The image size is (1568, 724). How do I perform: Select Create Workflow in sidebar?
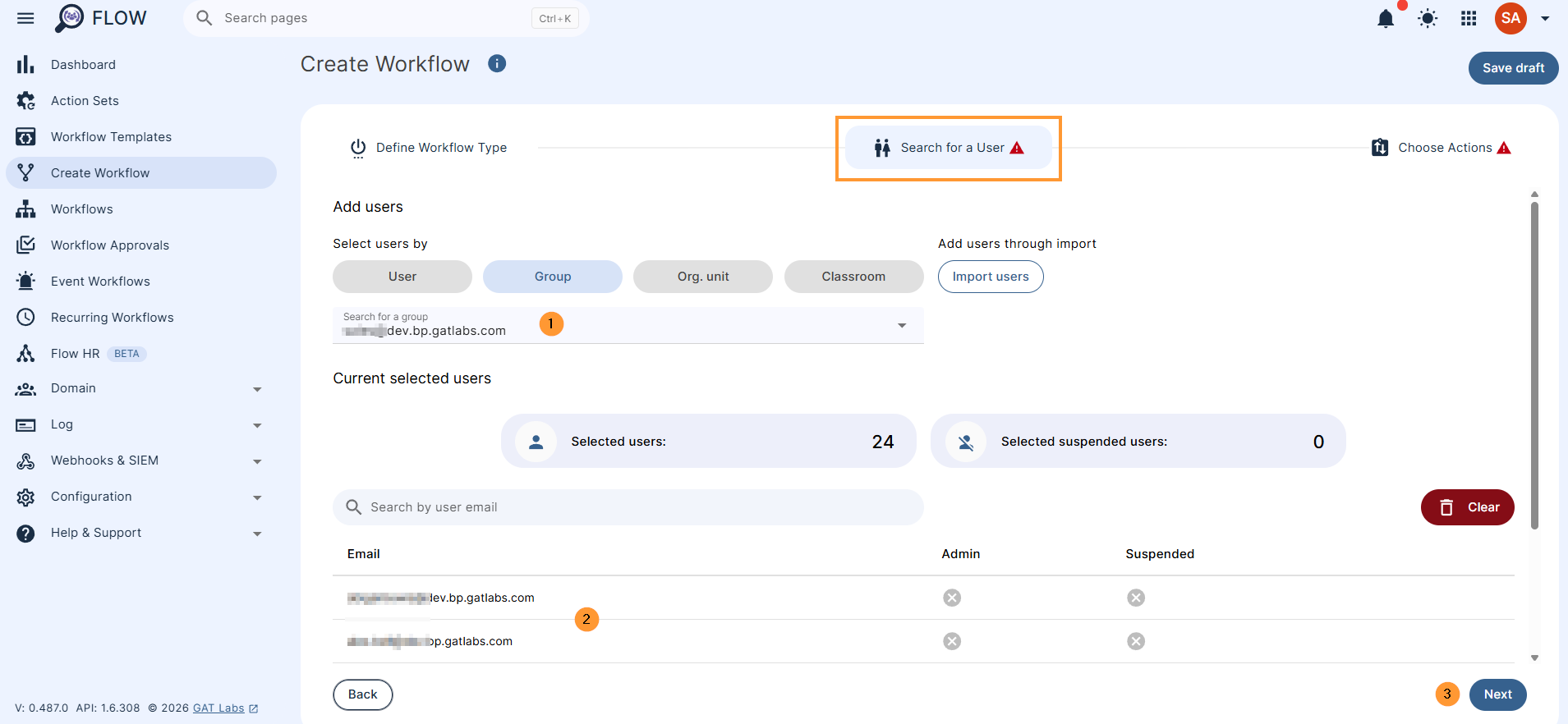click(141, 172)
